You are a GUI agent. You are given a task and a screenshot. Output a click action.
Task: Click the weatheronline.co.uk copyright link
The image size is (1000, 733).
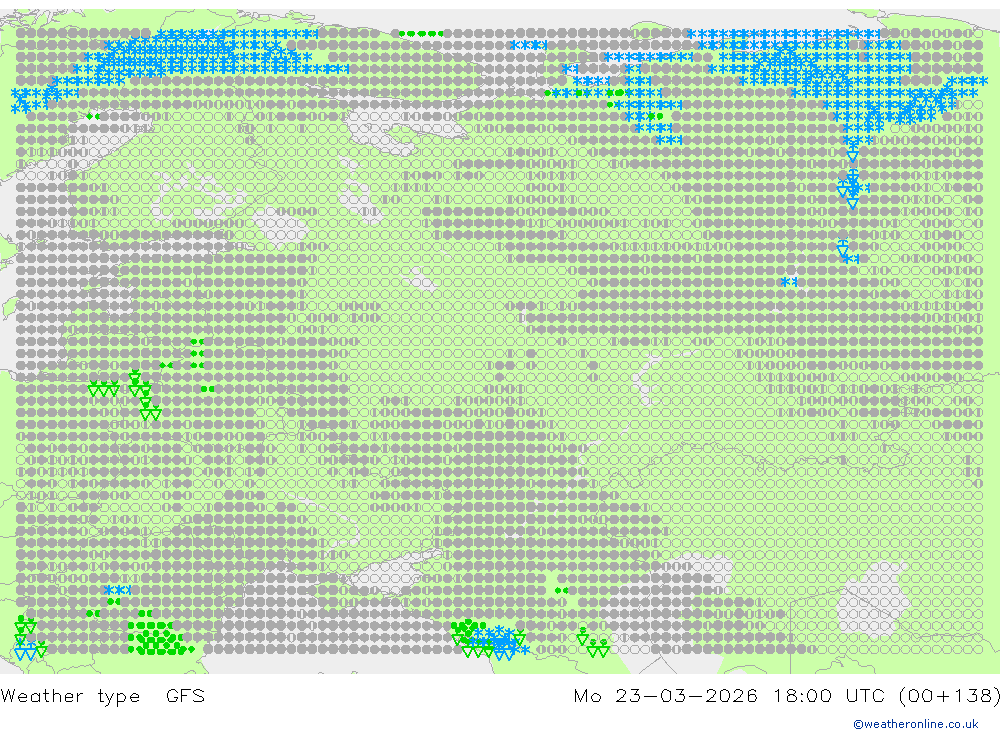(915, 724)
